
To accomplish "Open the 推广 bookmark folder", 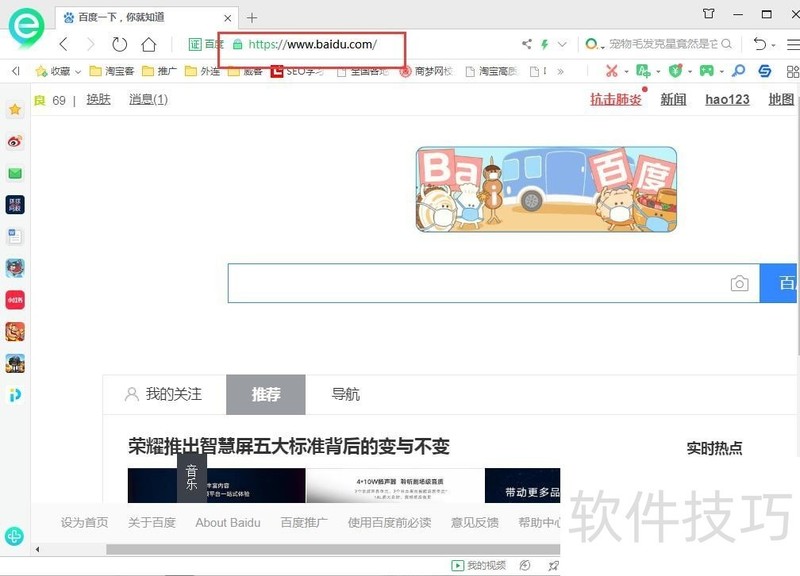I will (159, 71).
